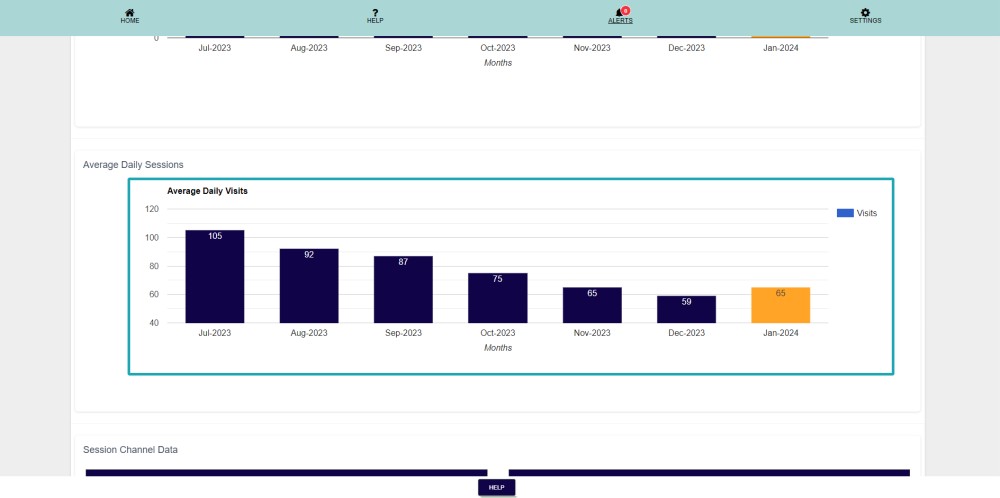The height and width of the screenshot is (498, 1000).
Task: Open Settings via the gear icon
Action: (x=865, y=12)
